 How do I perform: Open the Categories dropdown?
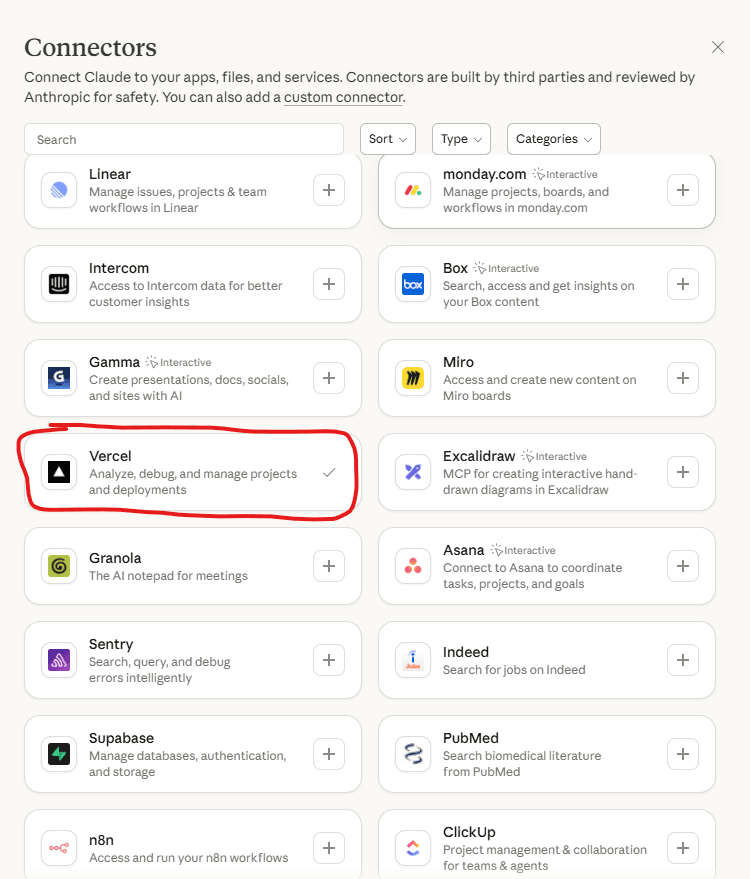[x=554, y=139]
